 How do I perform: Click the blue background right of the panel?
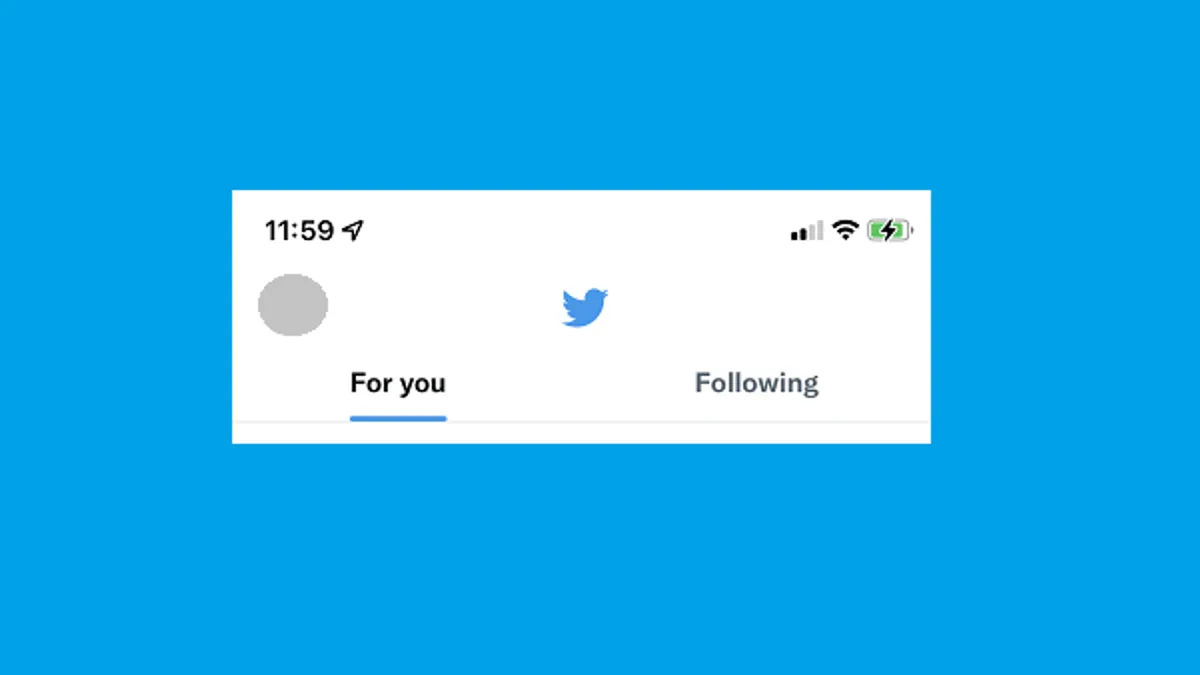1065,317
